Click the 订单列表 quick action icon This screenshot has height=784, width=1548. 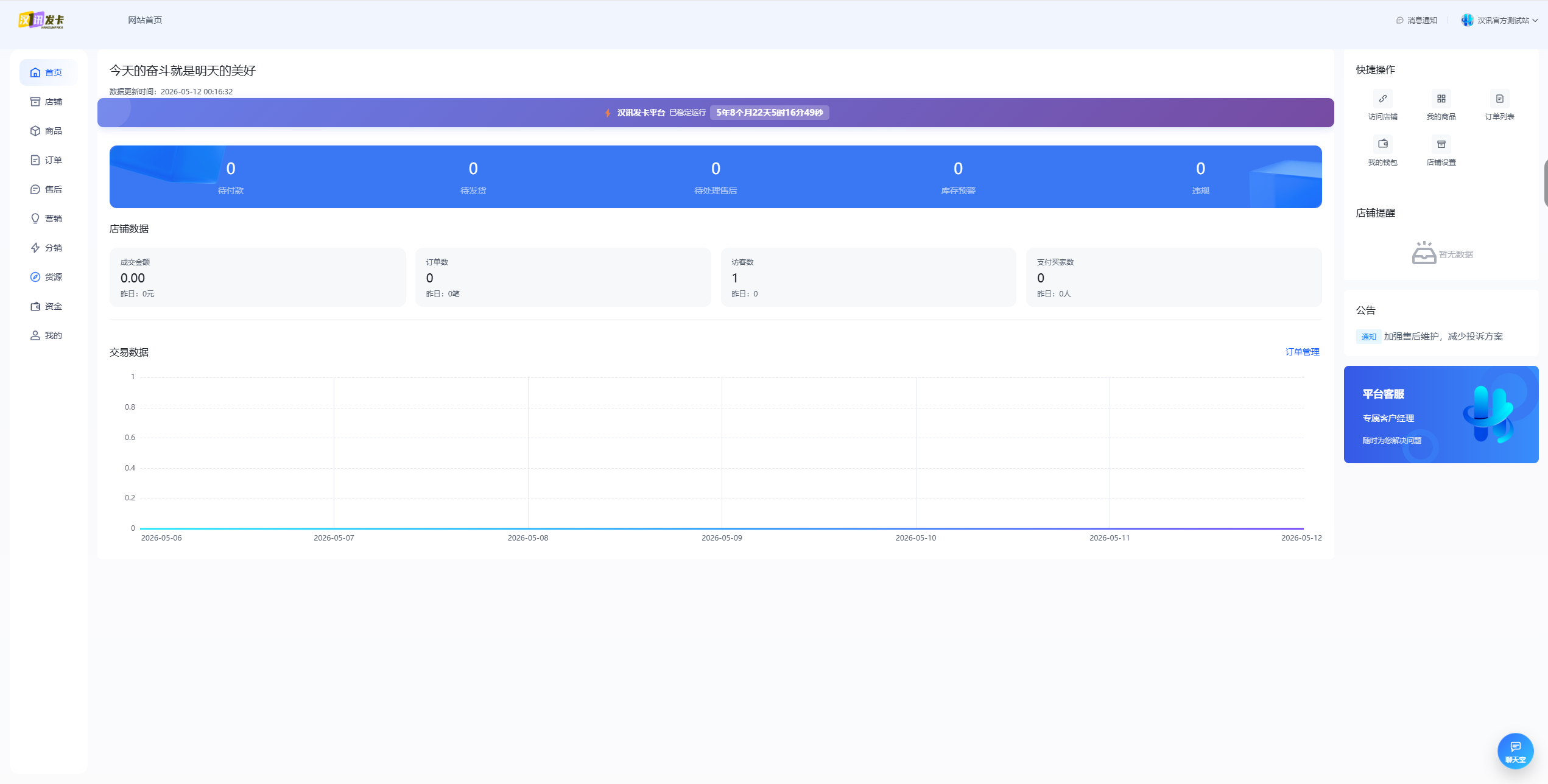click(1499, 99)
